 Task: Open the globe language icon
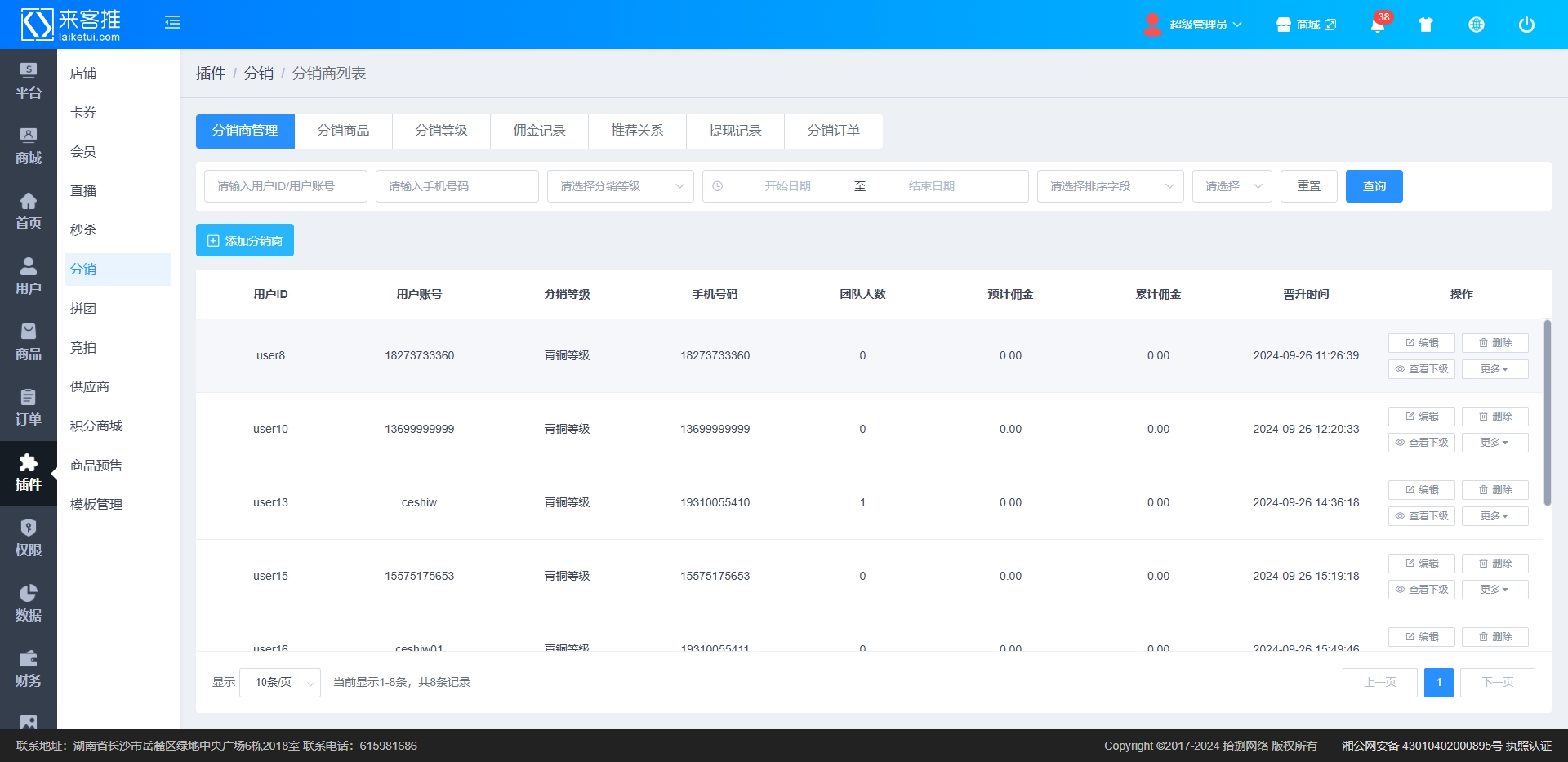pos(1477,25)
